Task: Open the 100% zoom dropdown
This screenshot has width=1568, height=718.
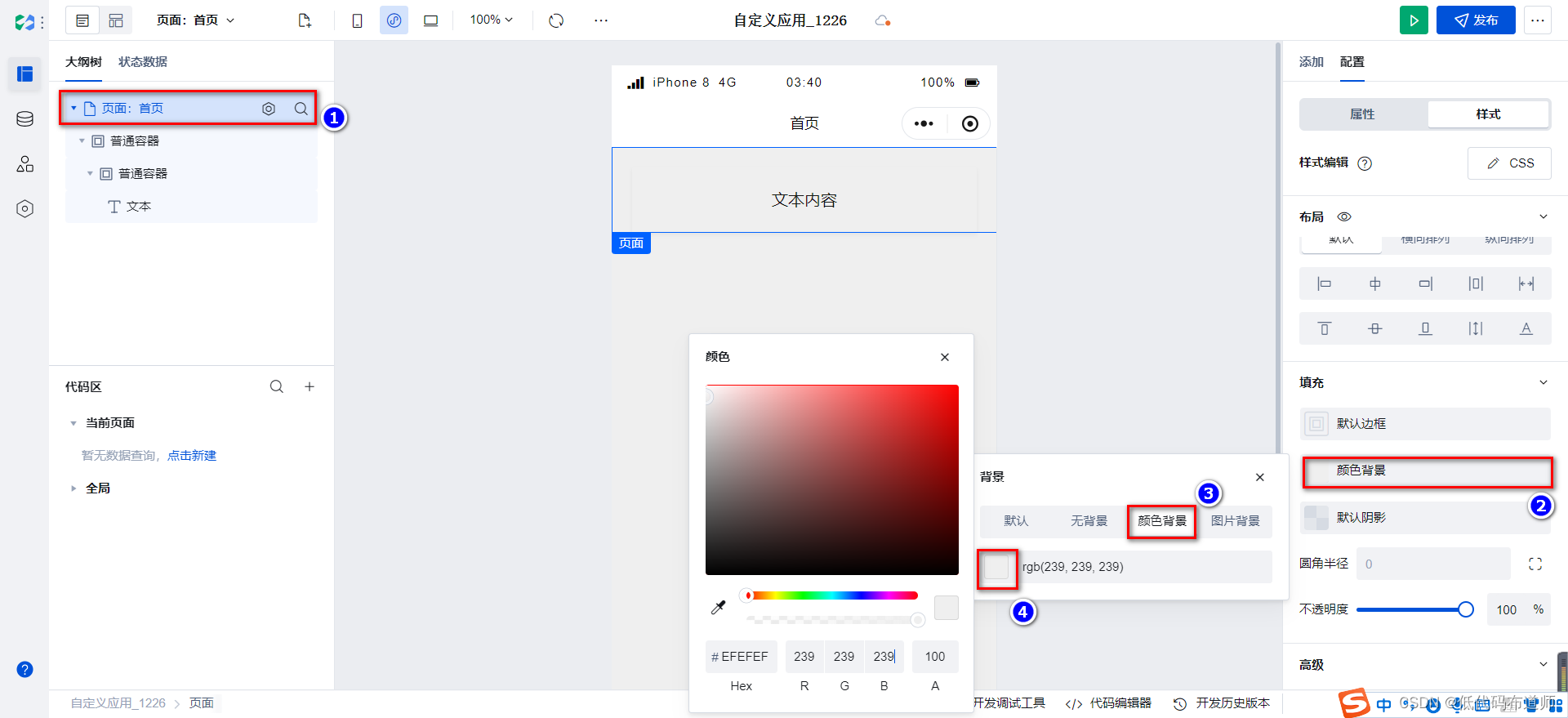Action: [x=491, y=20]
